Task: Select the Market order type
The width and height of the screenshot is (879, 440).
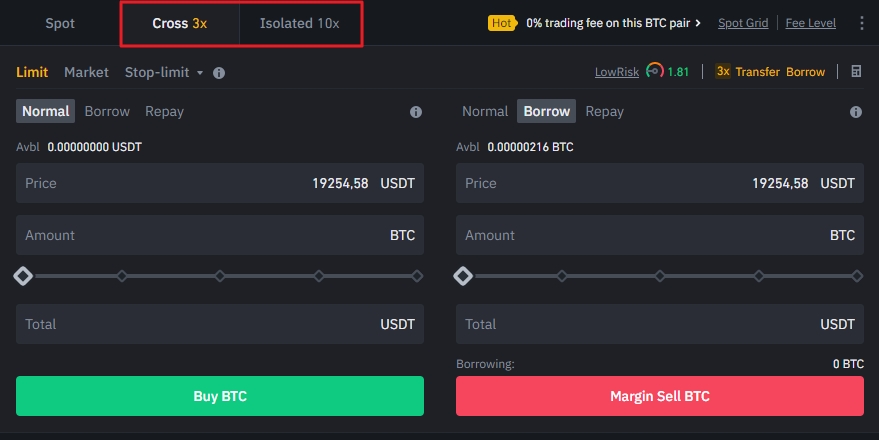Action: 86,72
